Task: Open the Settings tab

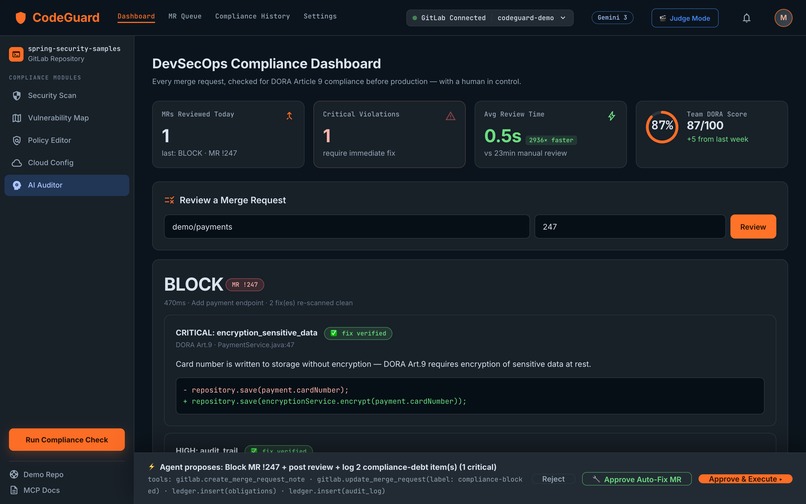Action: point(320,16)
